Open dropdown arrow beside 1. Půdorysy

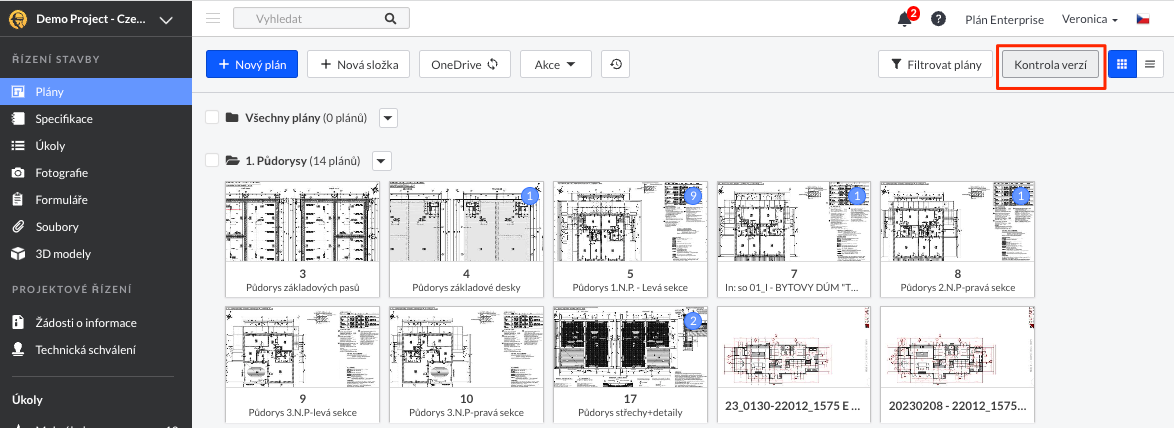click(x=381, y=160)
